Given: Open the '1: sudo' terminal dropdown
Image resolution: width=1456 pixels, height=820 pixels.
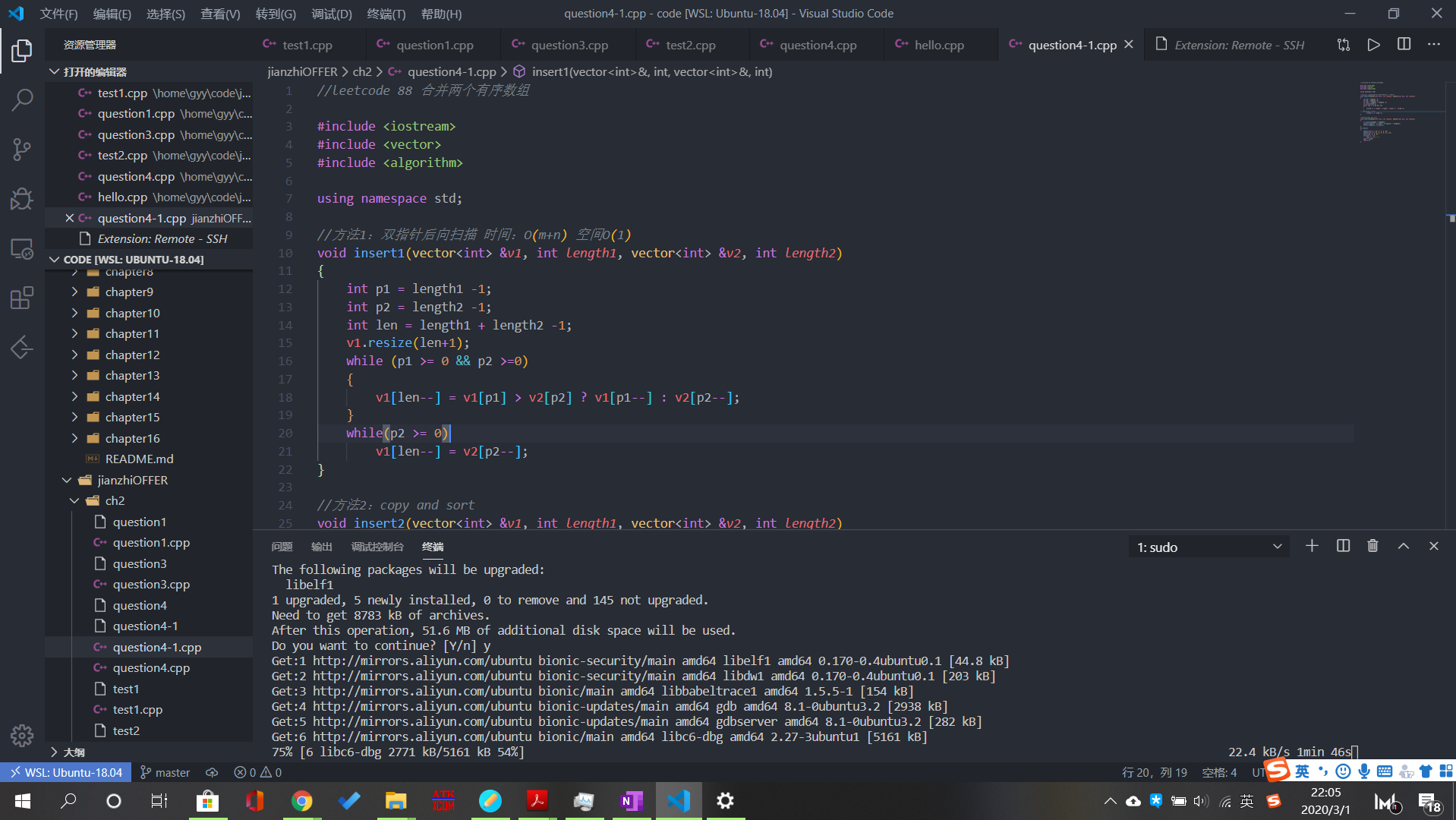Looking at the screenshot, I should point(1209,546).
